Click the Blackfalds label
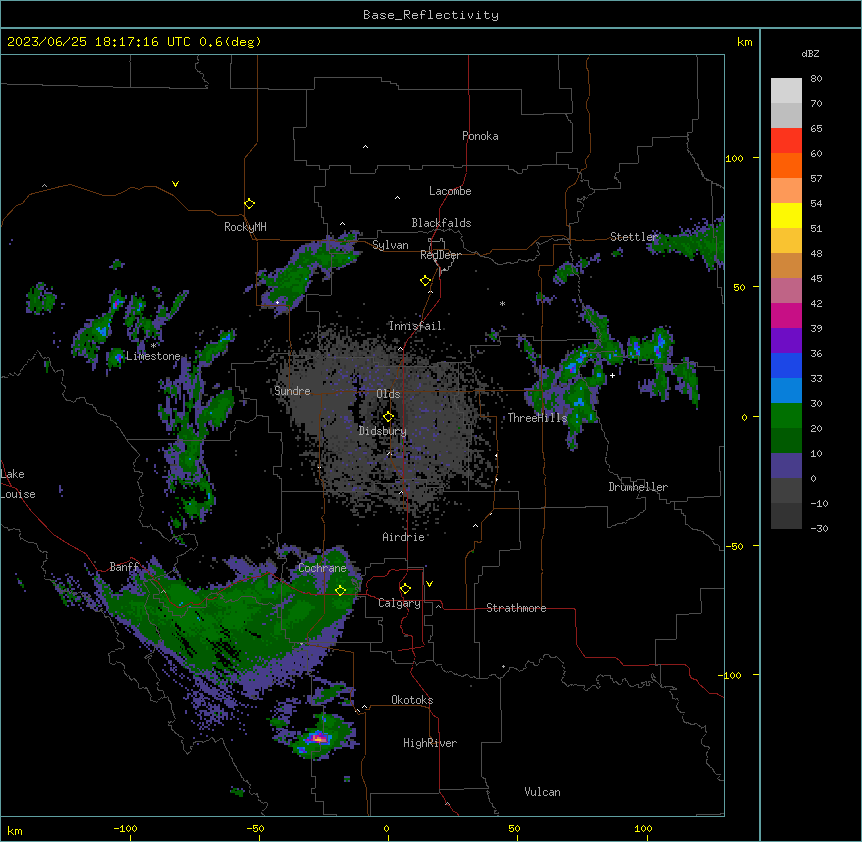This screenshot has width=862, height=842. [x=441, y=223]
